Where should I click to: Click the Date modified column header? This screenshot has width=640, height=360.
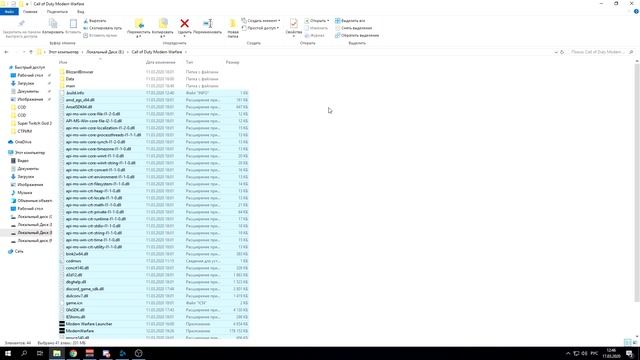[x=160, y=62]
